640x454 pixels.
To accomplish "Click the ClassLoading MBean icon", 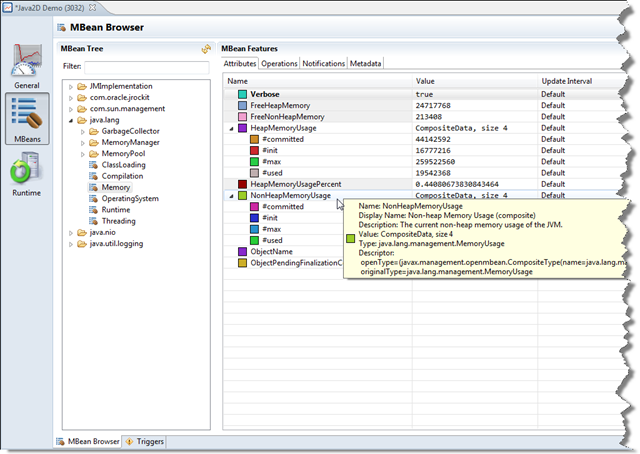I will [x=94, y=165].
